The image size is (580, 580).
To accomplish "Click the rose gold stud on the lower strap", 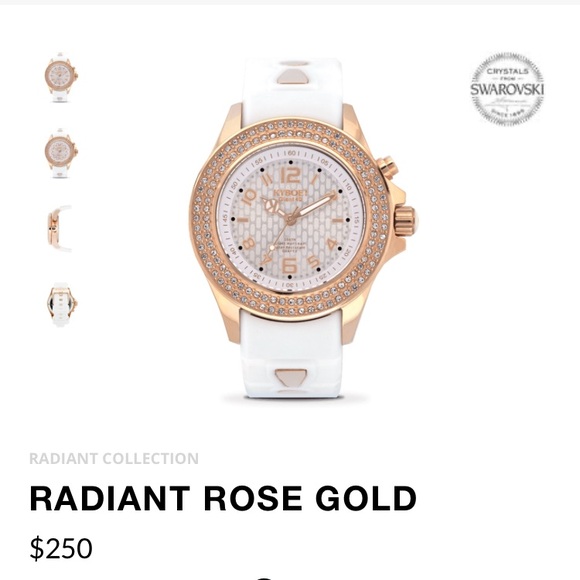I will tap(291, 377).
